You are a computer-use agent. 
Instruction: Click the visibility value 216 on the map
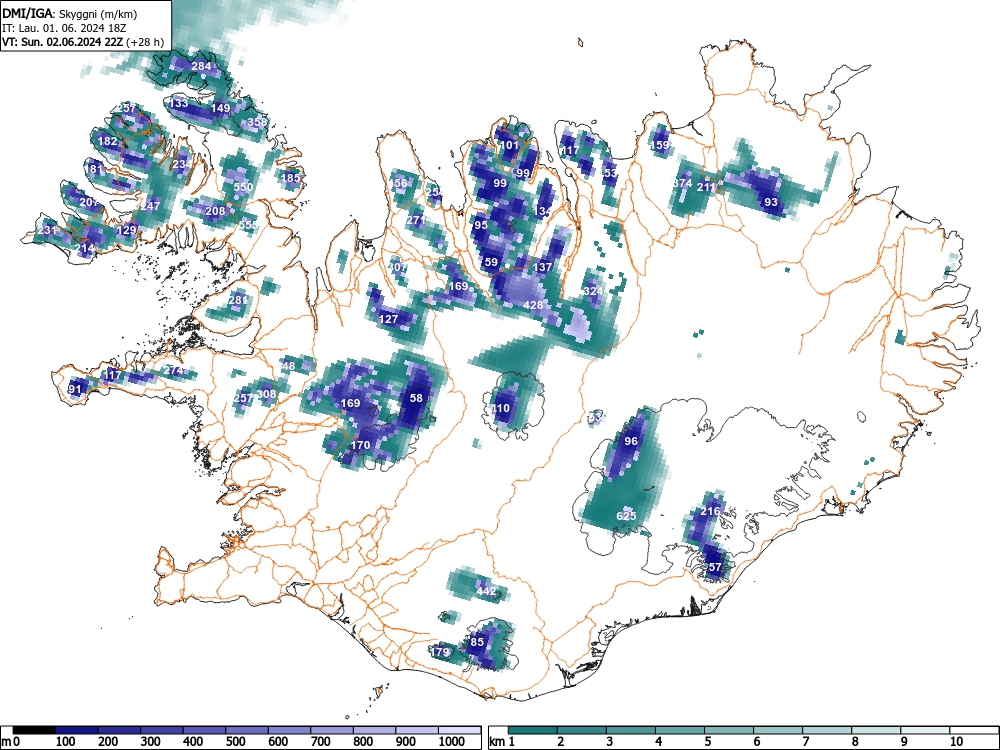click(710, 511)
